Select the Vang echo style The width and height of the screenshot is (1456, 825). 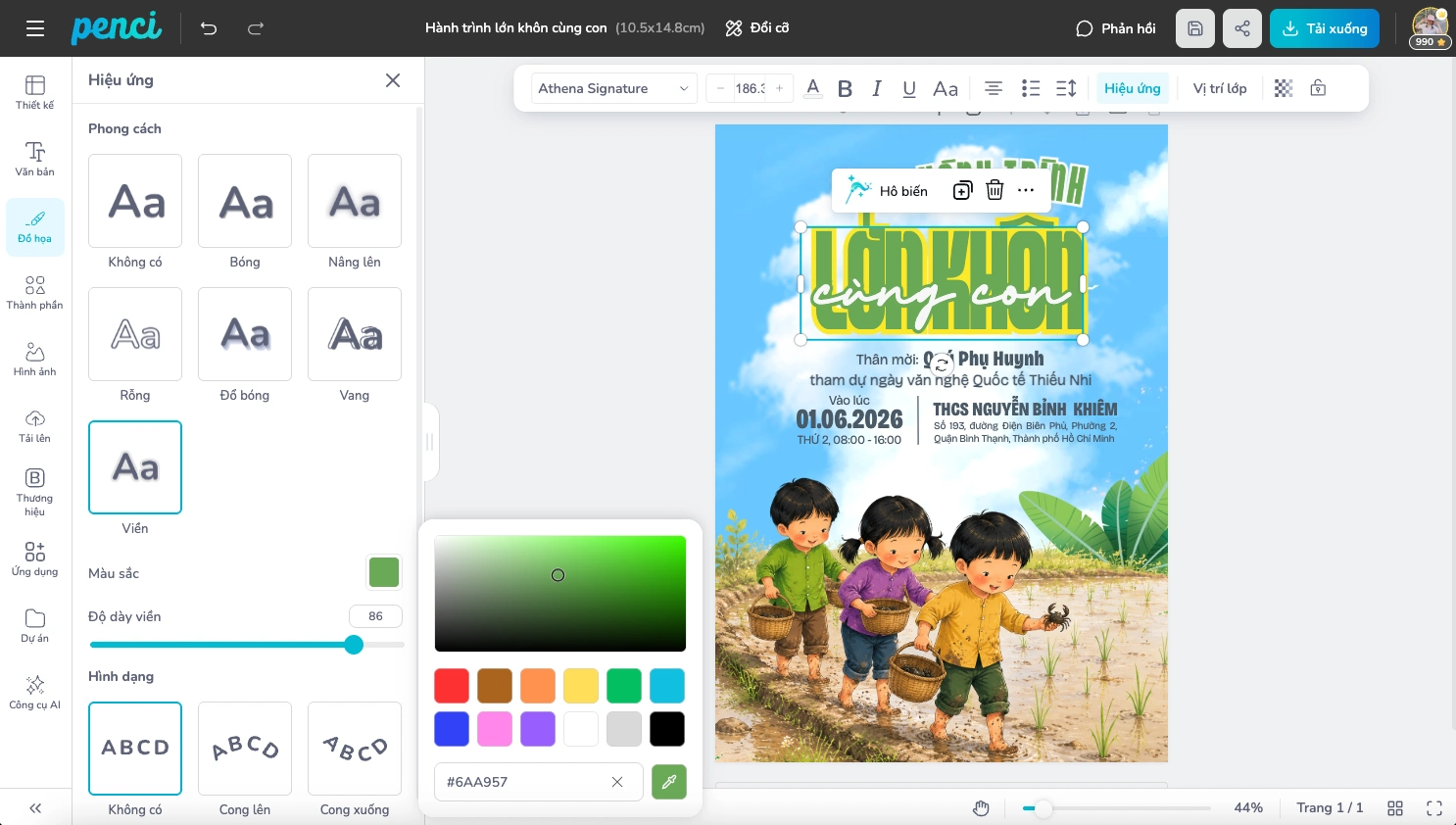point(355,334)
